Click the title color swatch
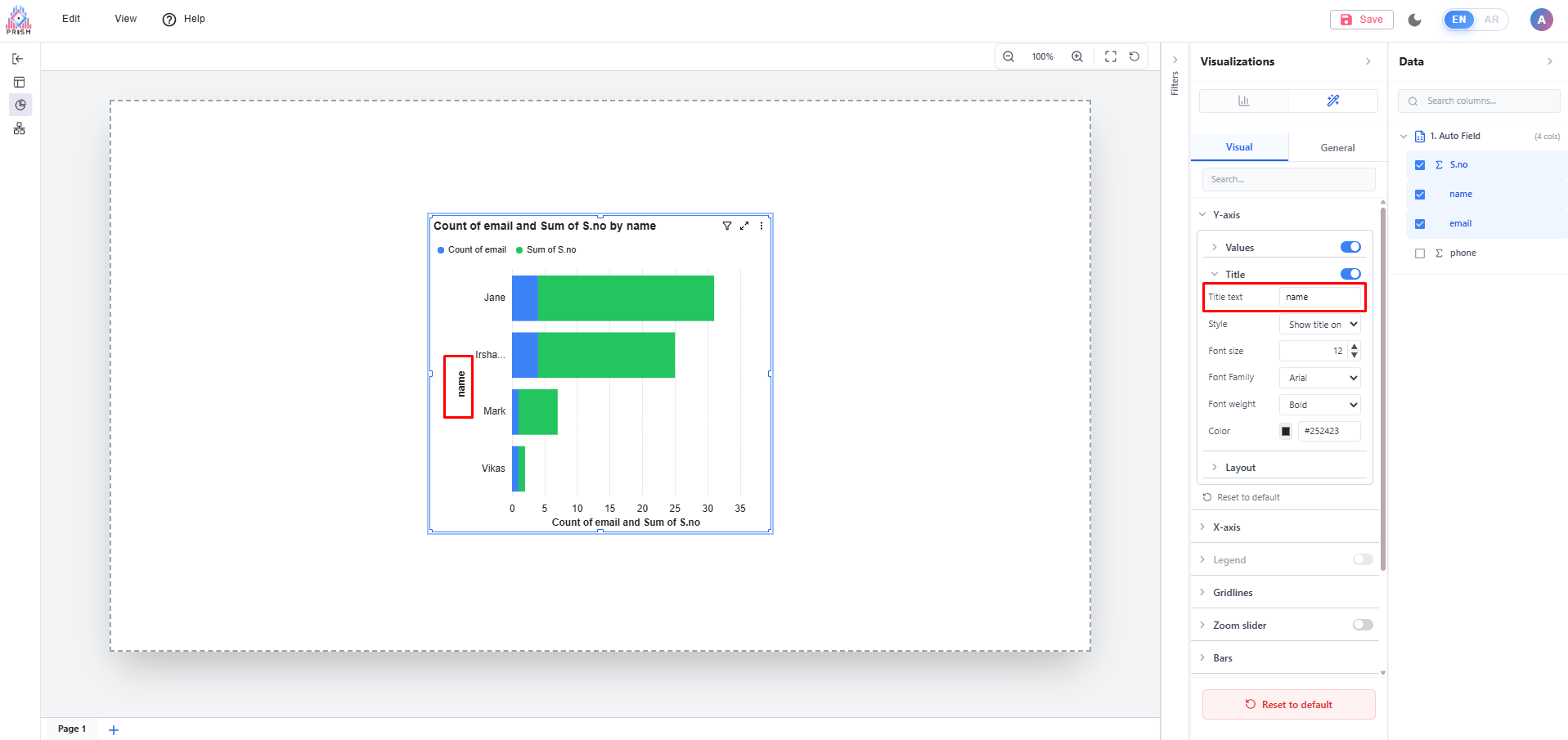The width and height of the screenshot is (1568, 740). (1286, 432)
